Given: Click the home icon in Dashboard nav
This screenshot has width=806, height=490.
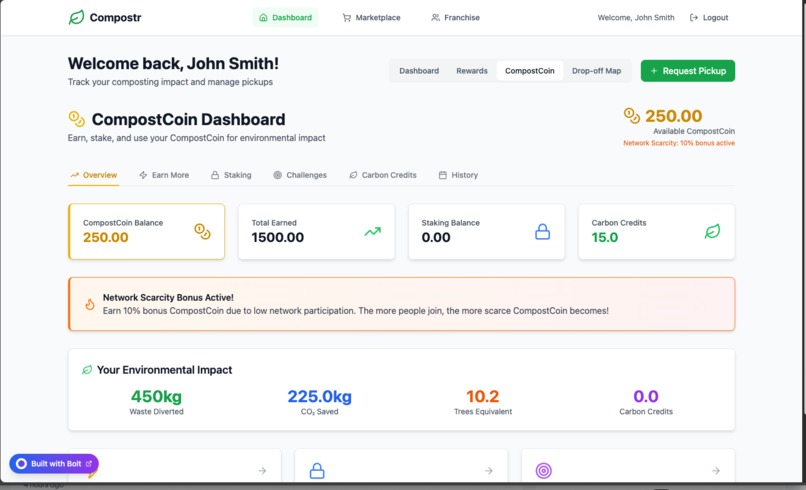Looking at the screenshot, I should tap(263, 17).
